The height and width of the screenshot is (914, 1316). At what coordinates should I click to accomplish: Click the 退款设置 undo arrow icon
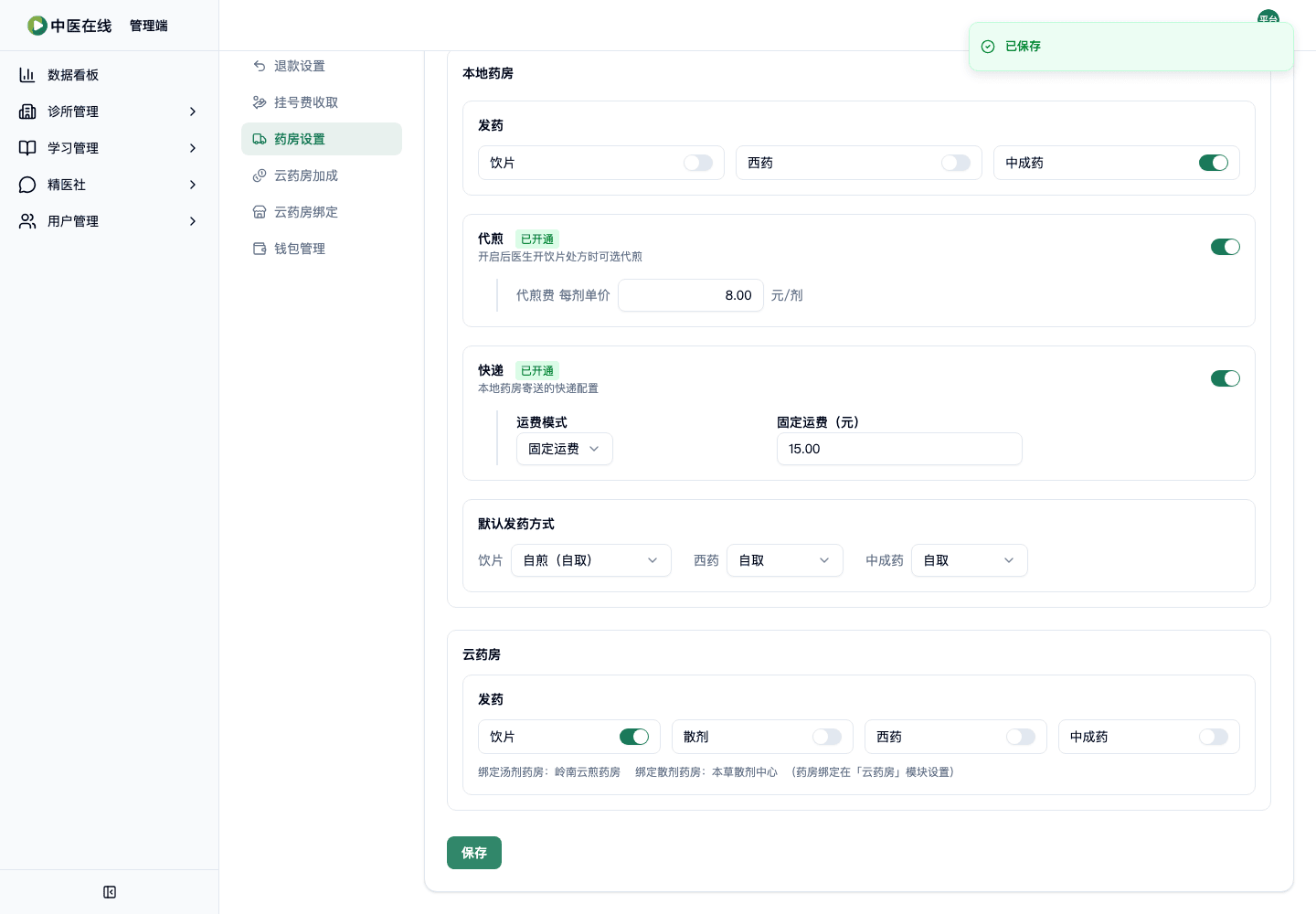click(x=260, y=66)
